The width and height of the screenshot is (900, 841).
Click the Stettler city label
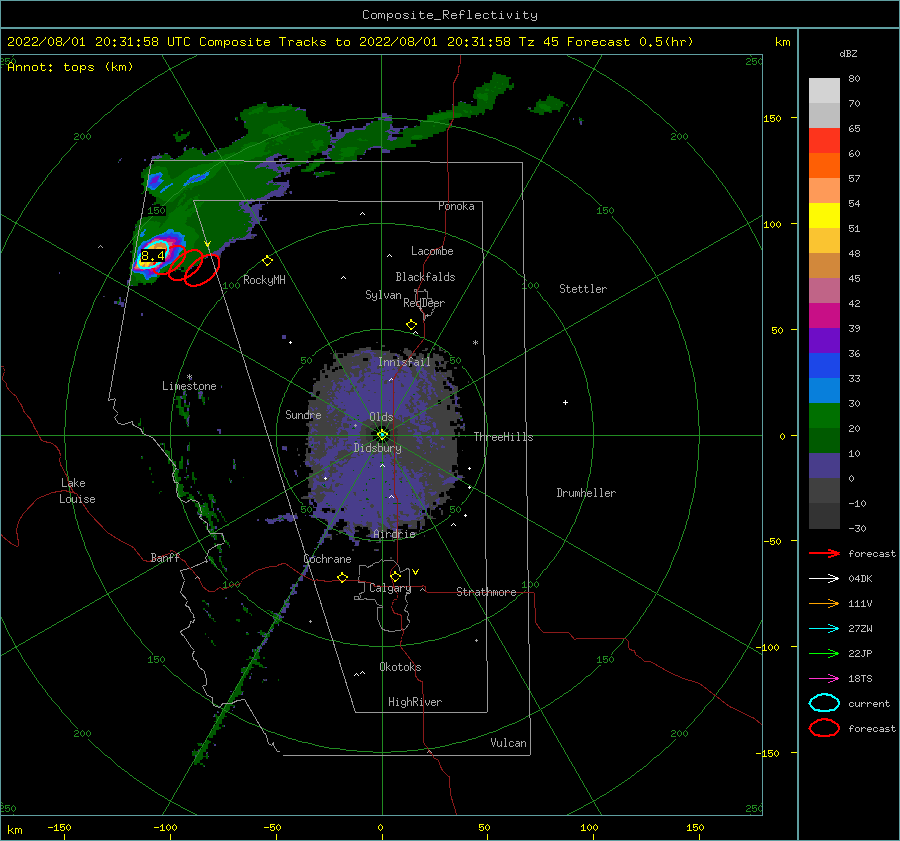coord(583,289)
